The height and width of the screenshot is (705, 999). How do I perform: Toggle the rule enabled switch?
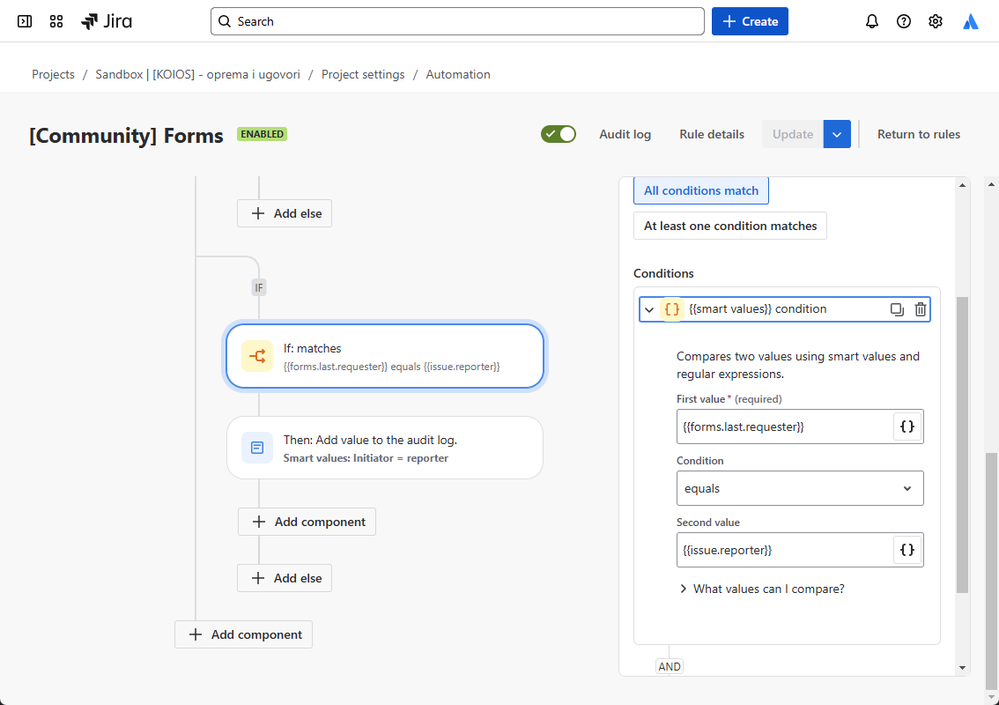pyautogui.click(x=558, y=134)
